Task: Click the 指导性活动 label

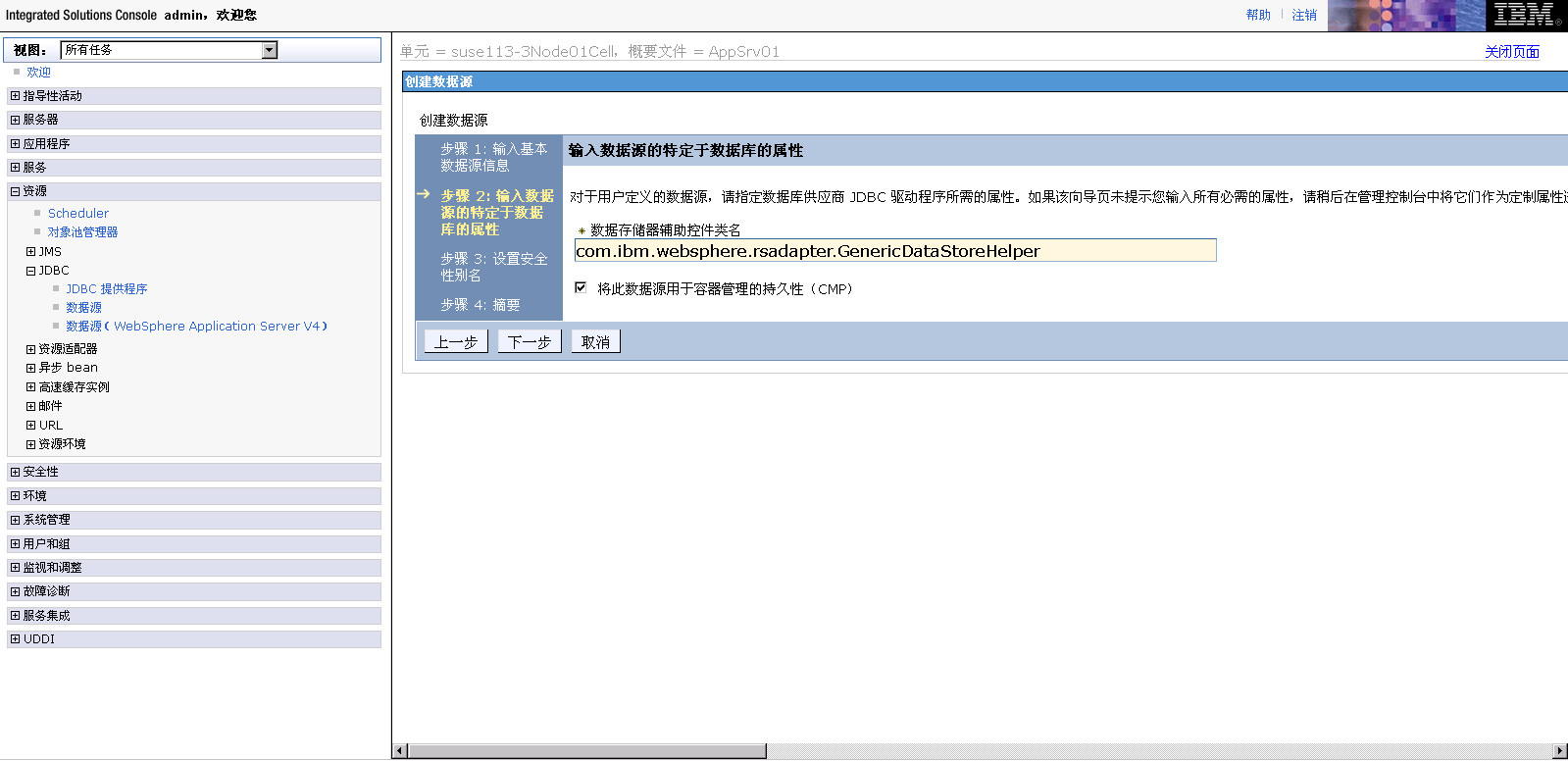Action: pyautogui.click(x=52, y=96)
